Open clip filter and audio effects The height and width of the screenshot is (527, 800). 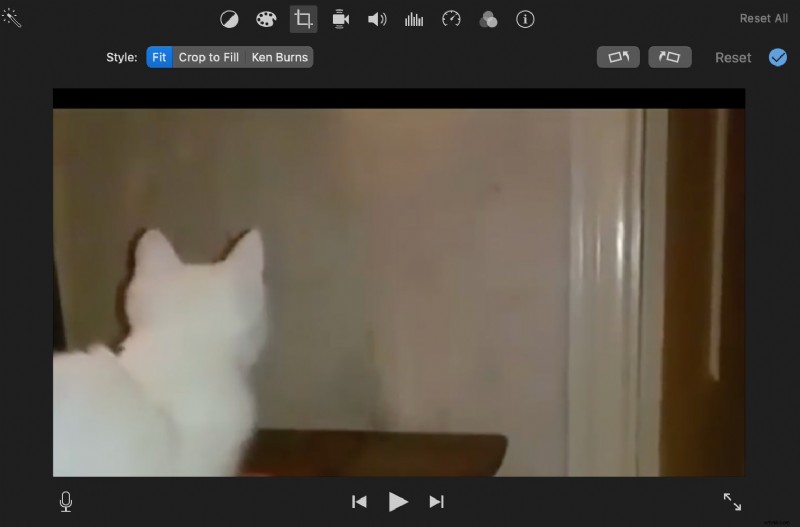(488, 19)
